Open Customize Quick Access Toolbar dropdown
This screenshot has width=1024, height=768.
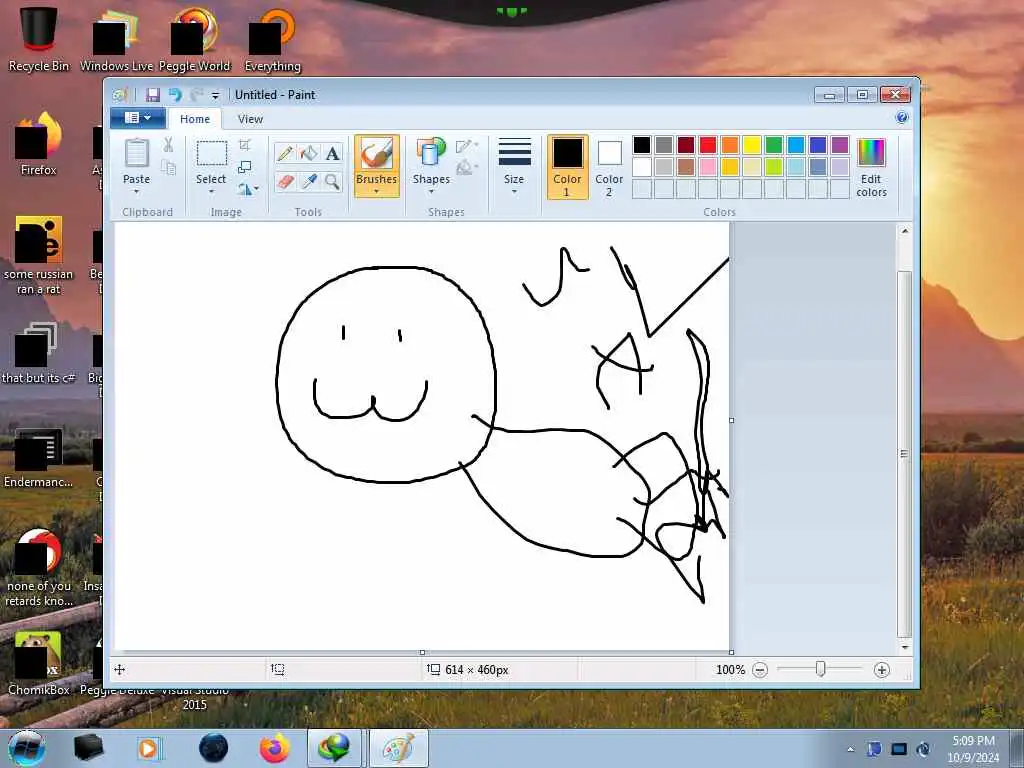coord(215,95)
